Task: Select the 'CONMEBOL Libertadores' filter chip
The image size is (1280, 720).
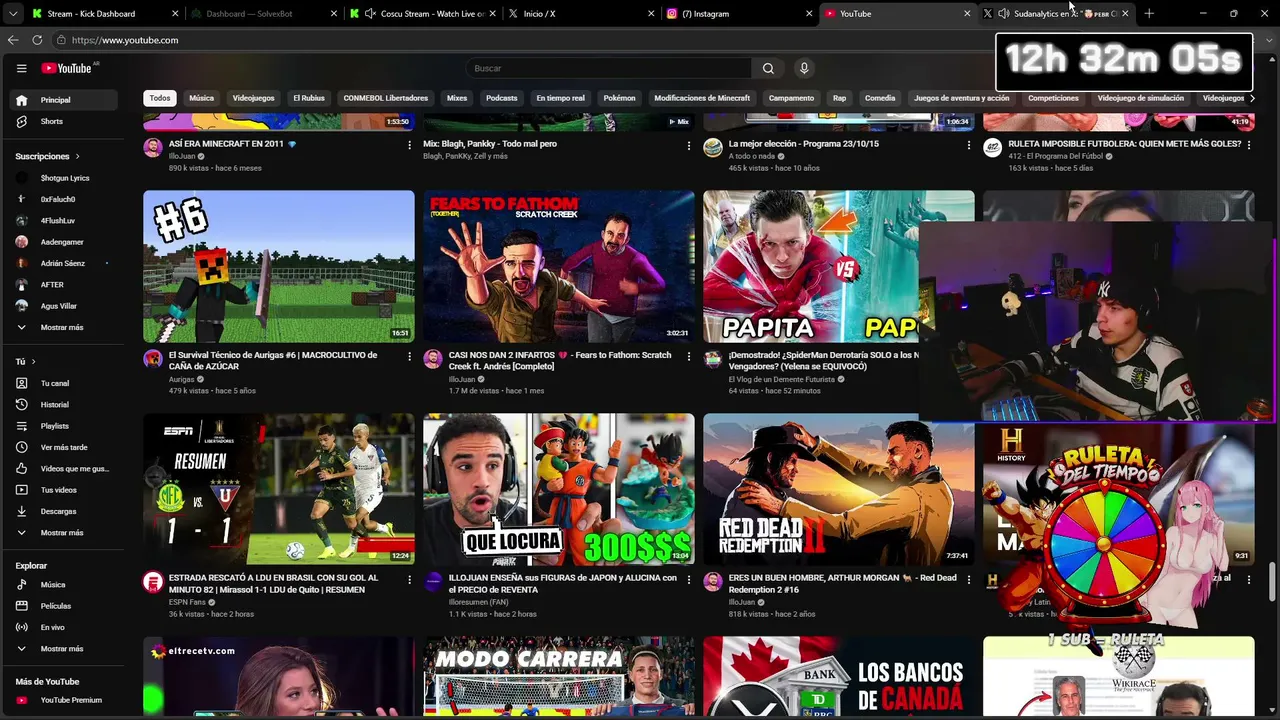Action: pyautogui.click(x=386, y=98)
